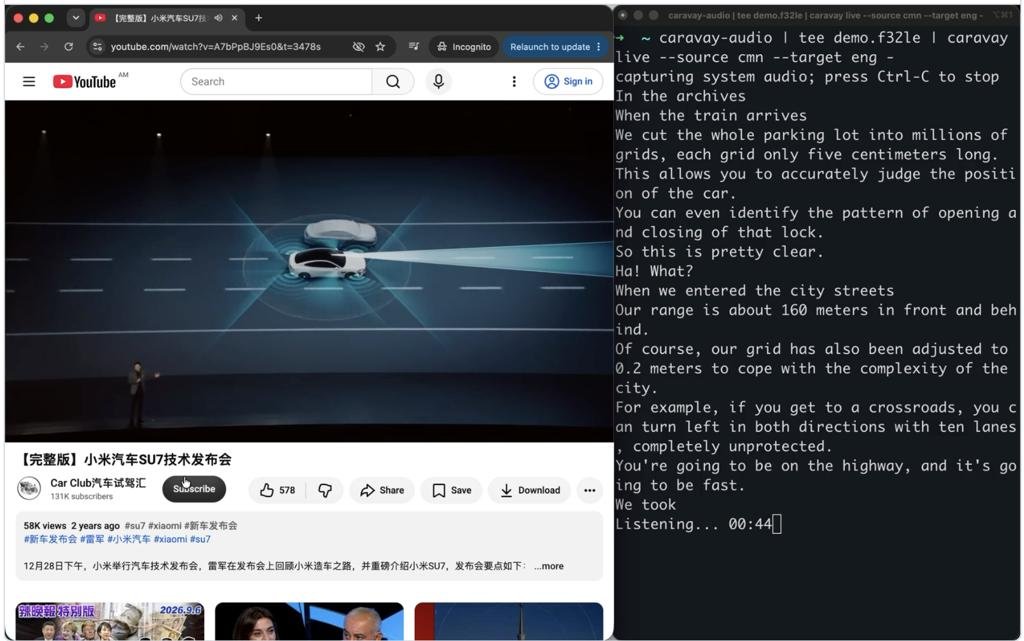This screenshot has height=641, width=1024.
Task: Open the red and blue recommended thumbnail
Action: coord(509,621)
